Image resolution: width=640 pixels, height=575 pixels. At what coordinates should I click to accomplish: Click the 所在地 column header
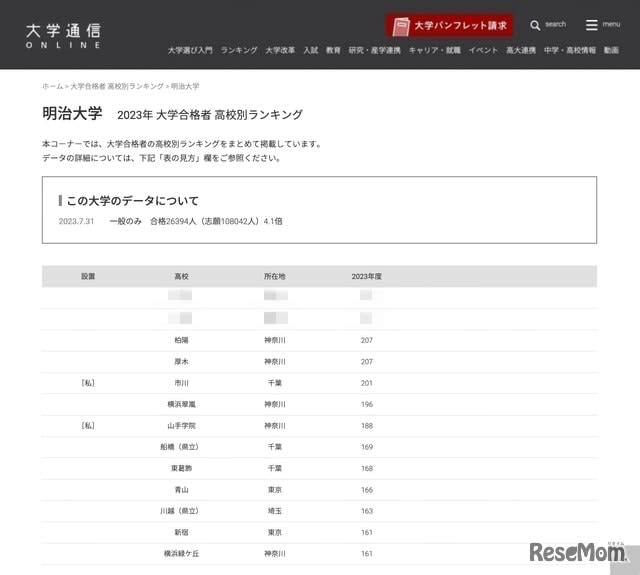tap(275, 276)
